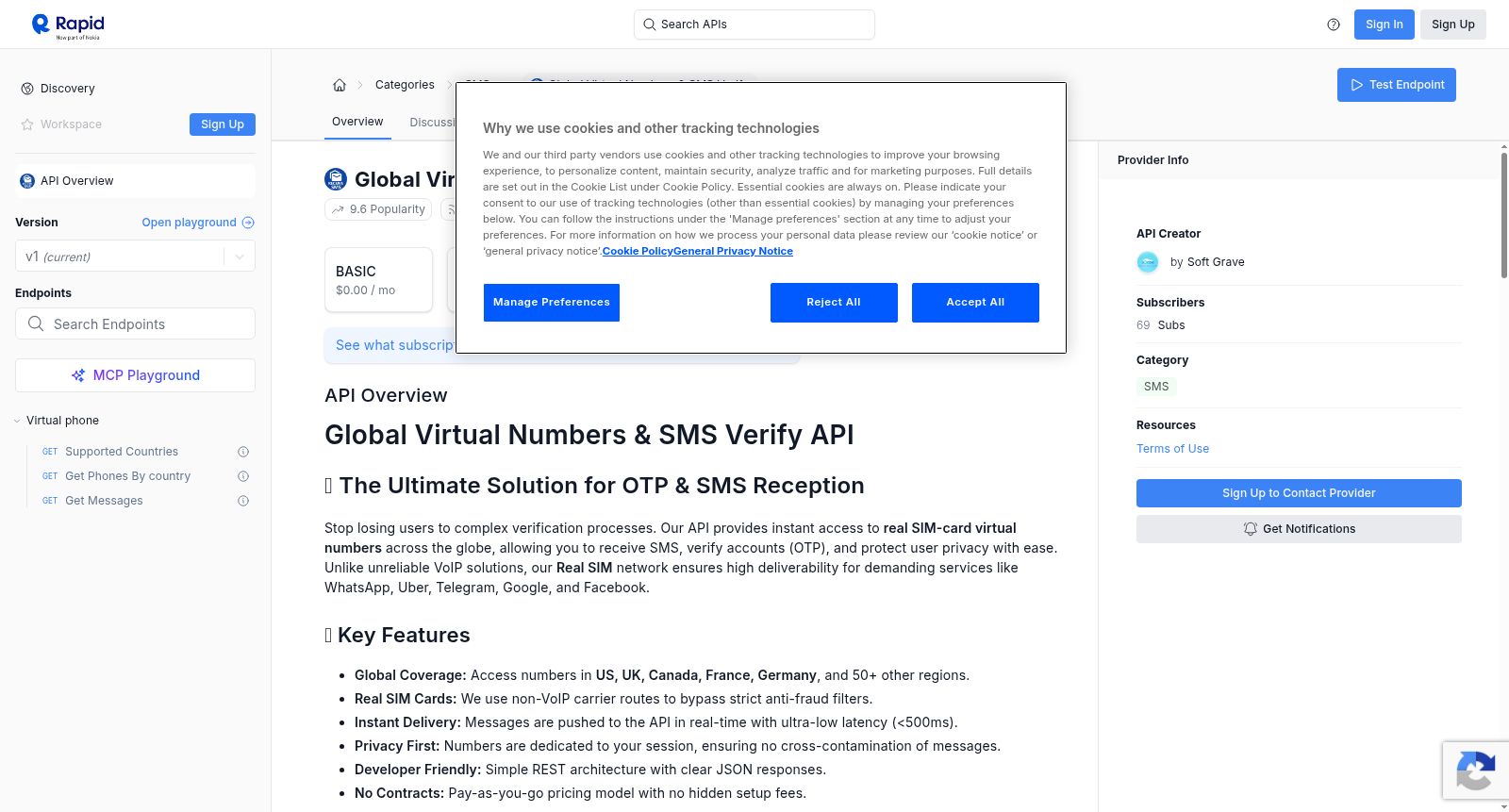Click the Discovery compass icon
The height and width of the screenshot is (812, 1509).
[x=27, y=89]
